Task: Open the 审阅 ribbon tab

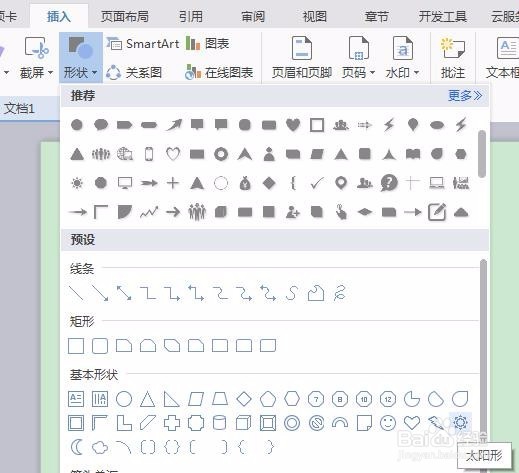Action: 253,16
